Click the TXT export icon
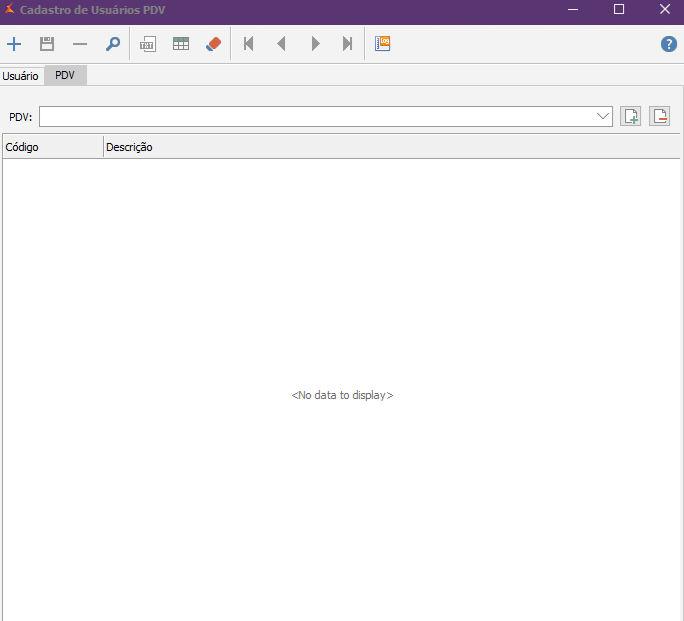Screen dimensions: 684x621 pos(148,44)
